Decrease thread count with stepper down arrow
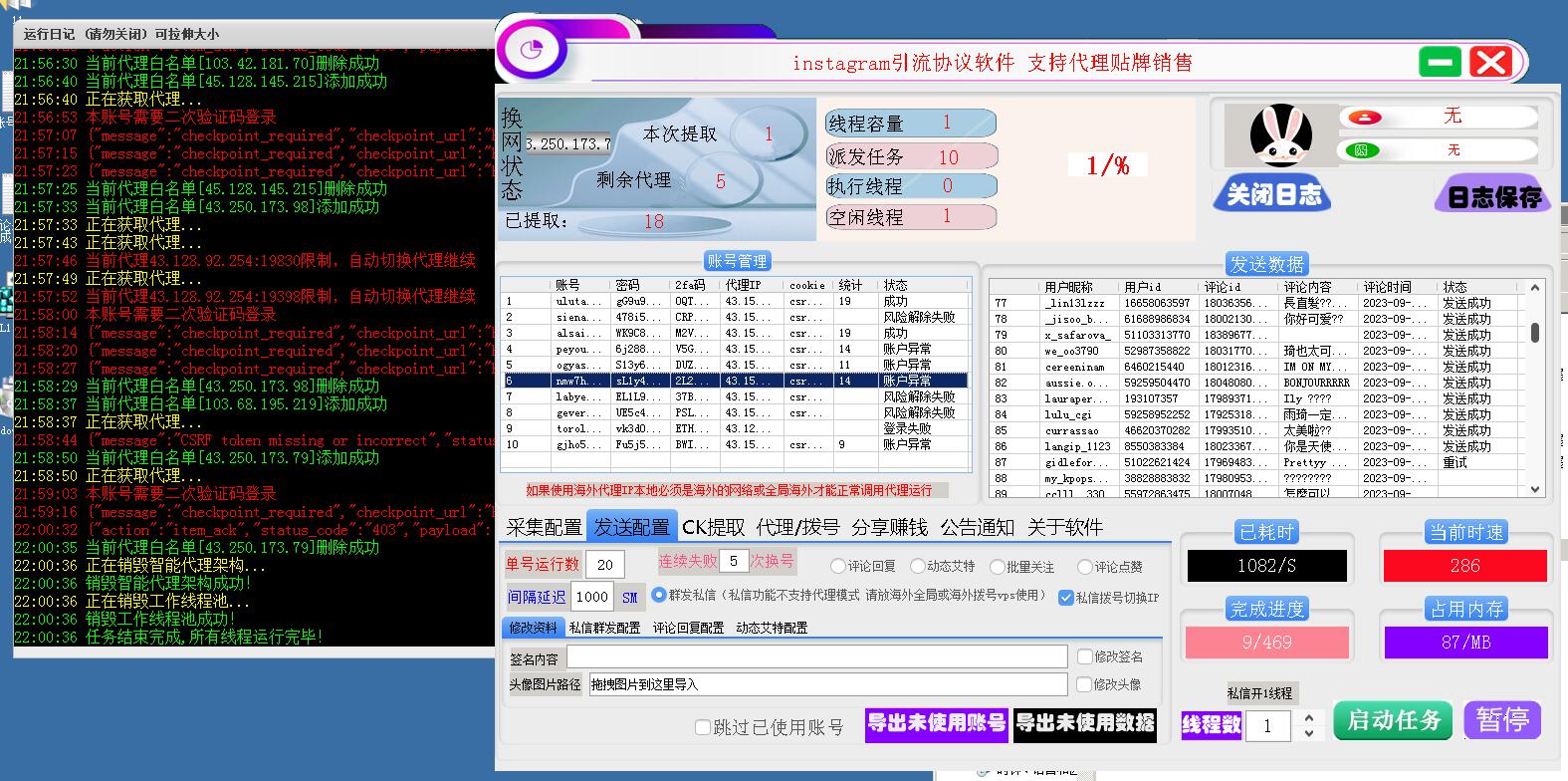The image size is (1568, 781). pyautogui.click(x=1308, y=733)
